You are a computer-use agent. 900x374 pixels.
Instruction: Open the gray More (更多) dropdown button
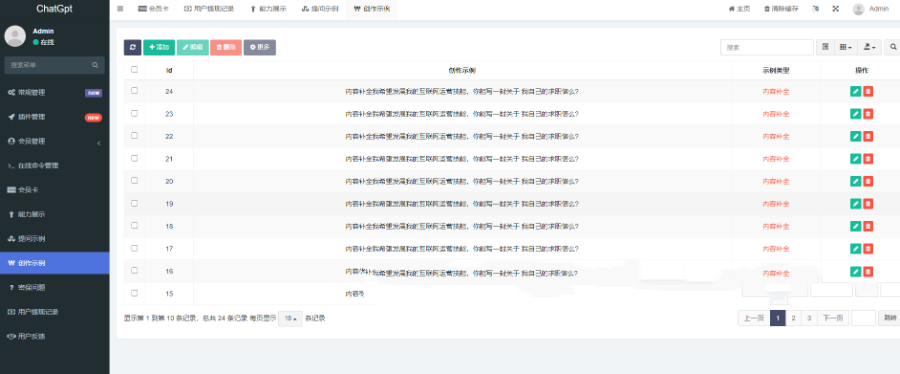[259, 48]
